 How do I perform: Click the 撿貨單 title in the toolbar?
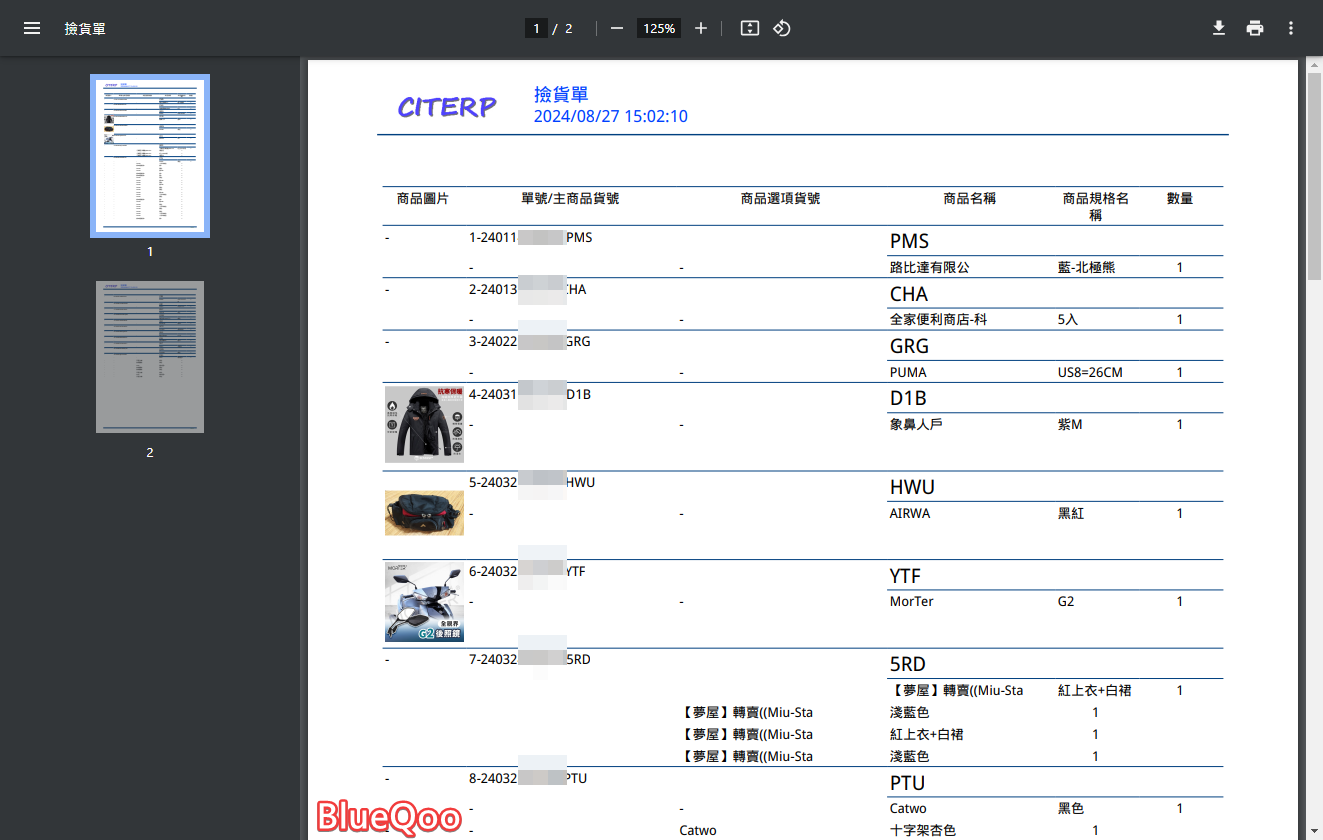(x=85, y=28)
